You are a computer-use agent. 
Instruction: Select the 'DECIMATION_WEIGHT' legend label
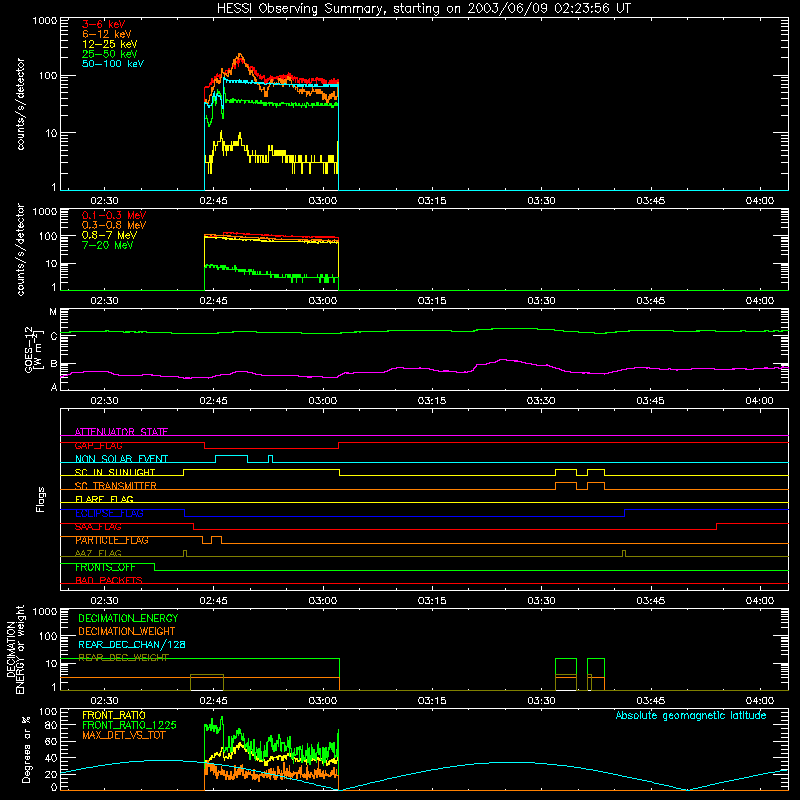pyautogui.click(x=127, y=632)
